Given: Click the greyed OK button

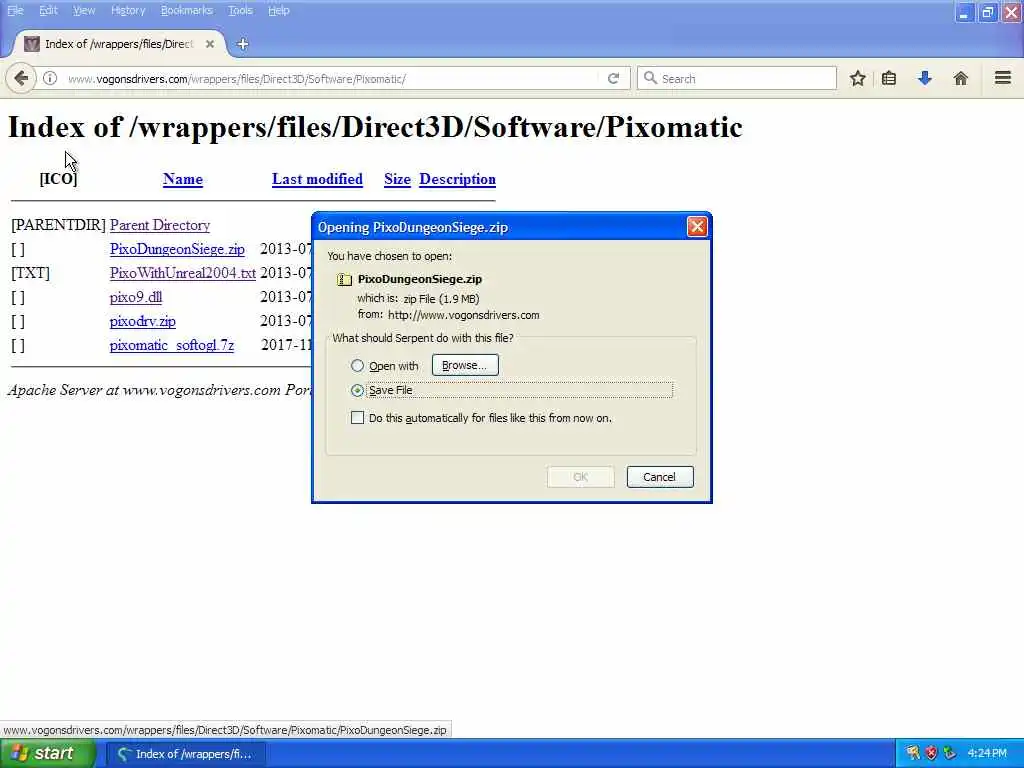Looking at the screenshot, I should [581, 477].
